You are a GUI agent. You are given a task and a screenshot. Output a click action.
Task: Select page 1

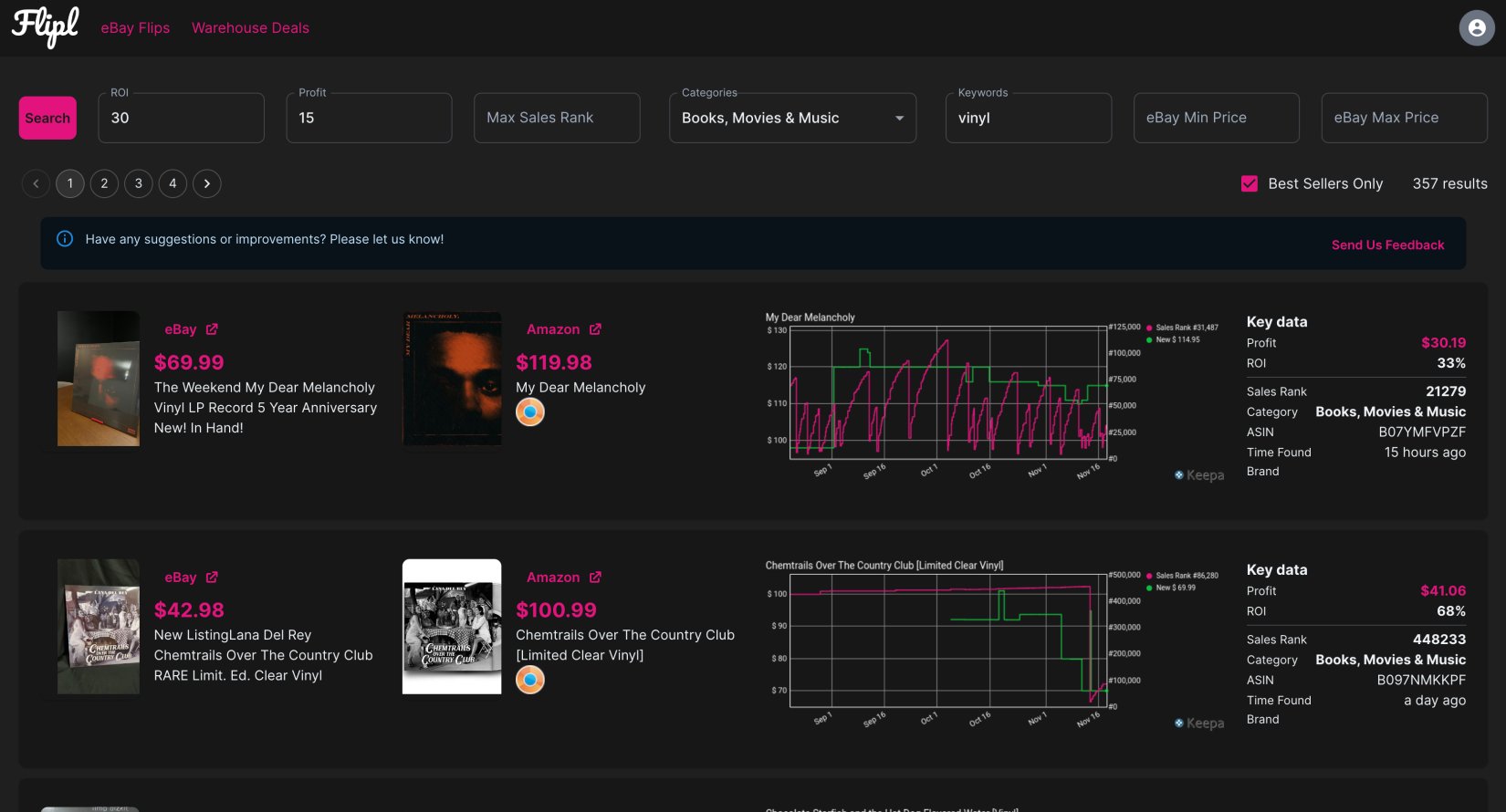(x=70, y=183)
